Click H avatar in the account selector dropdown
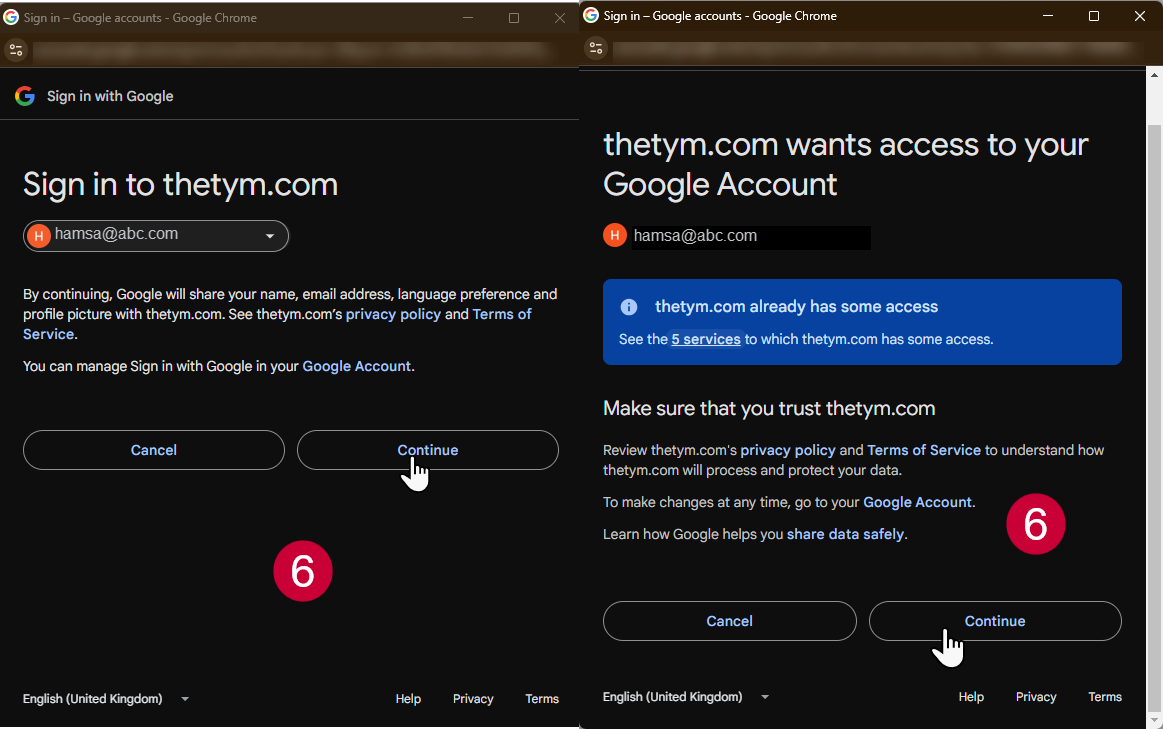The height and width of the screenshot is (729, 1163). (x=39, y=236)
